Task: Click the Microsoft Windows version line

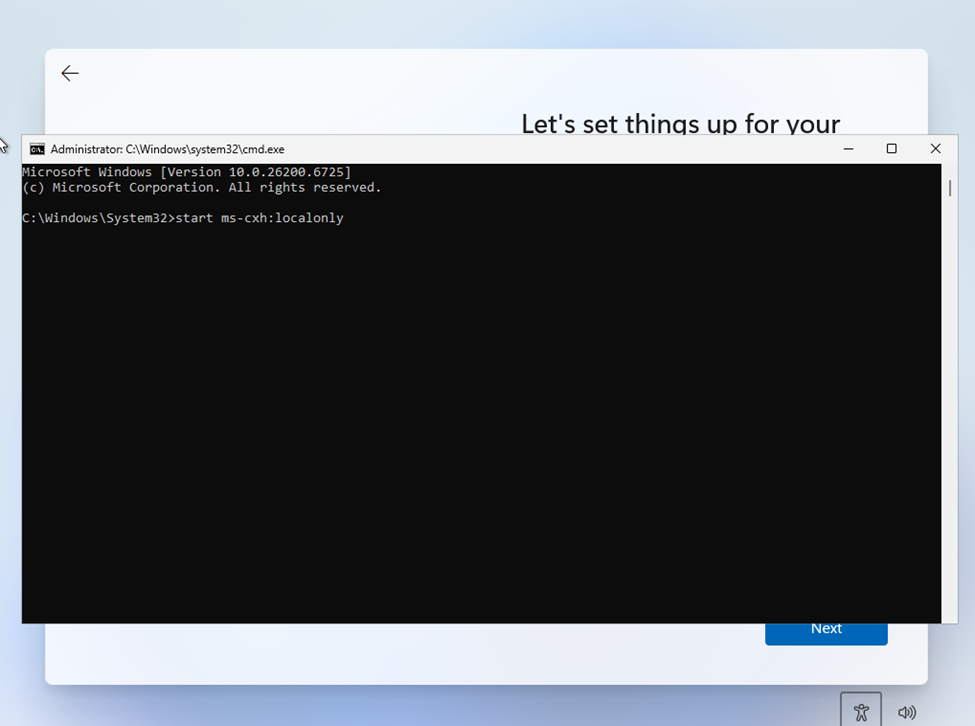Action: (x=186, y=172)
